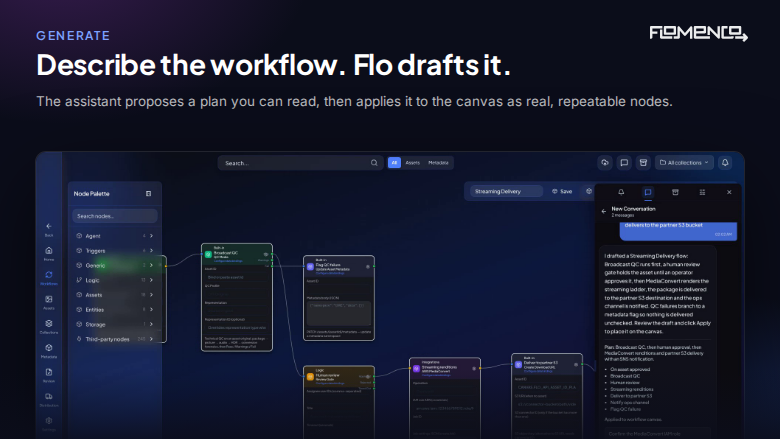The height and width of the screenshot is (439, 780).
Task: Click the cube icon next to Save
Action: coord(589,191)
